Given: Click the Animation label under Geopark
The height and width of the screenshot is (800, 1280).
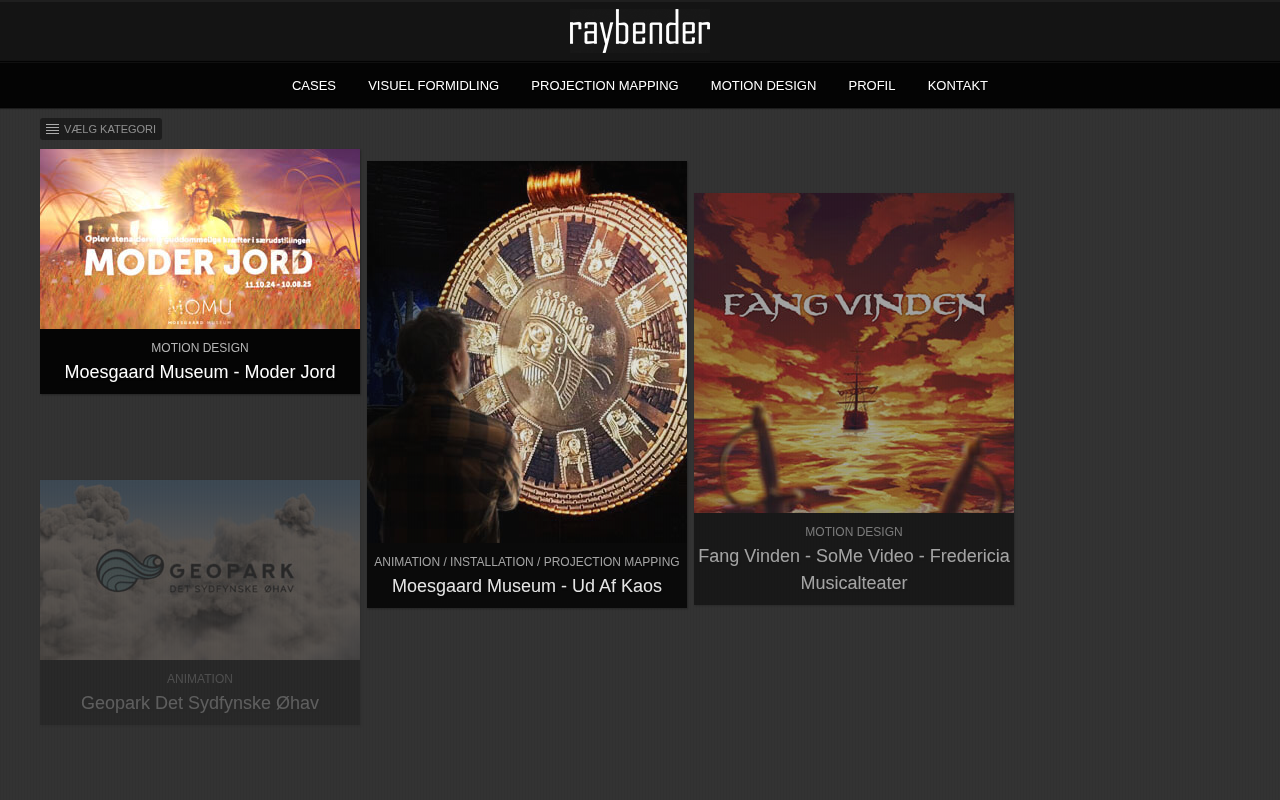Looking at the screenshot, I should click(x=200, y=679).
